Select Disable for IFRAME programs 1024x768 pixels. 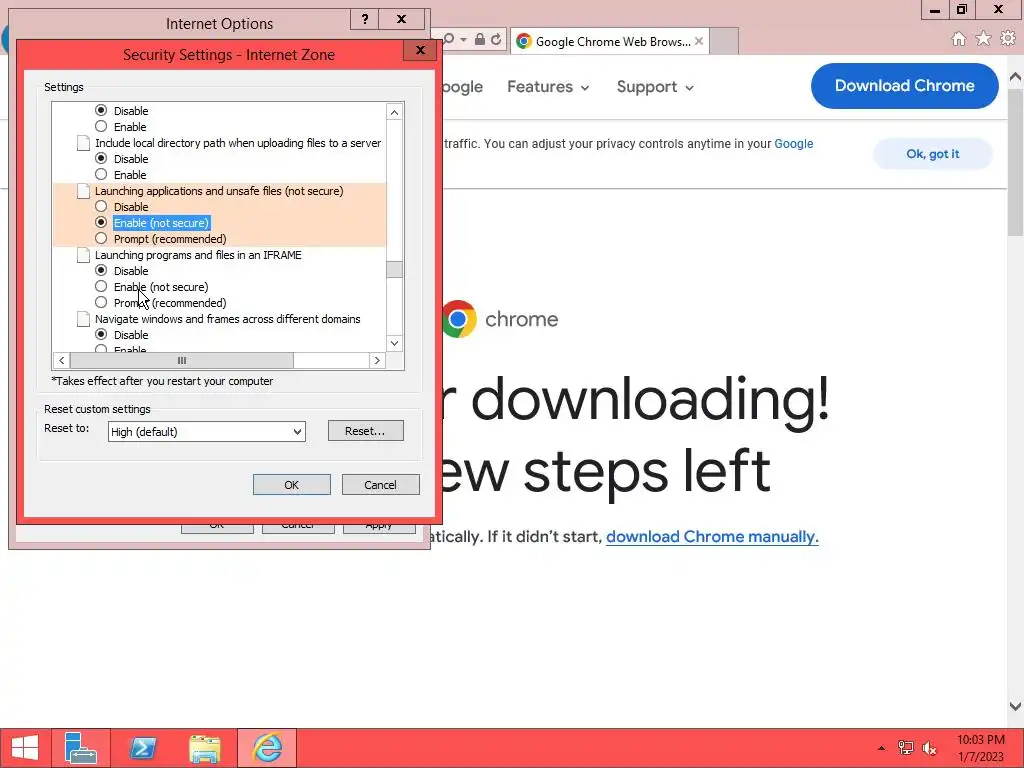pos(101,270)
